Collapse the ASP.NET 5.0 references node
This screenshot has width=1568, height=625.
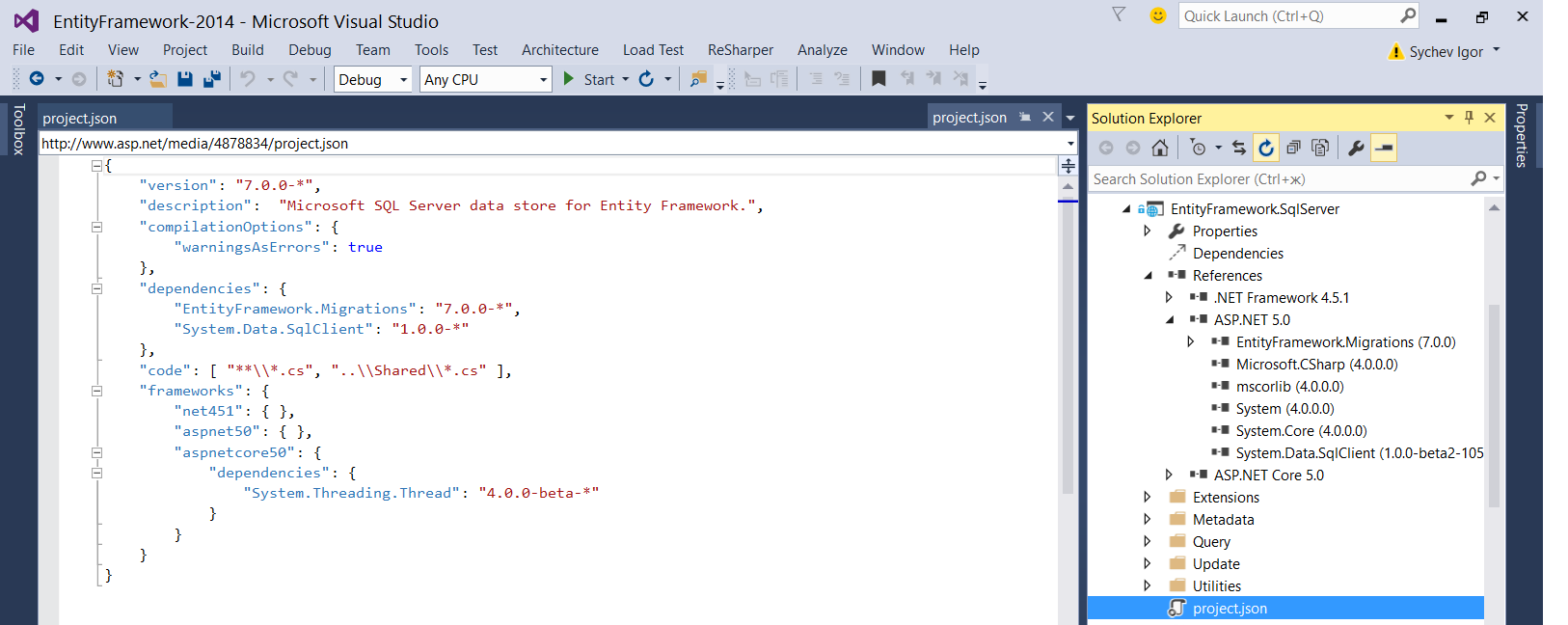click(x=1170, y=320)
